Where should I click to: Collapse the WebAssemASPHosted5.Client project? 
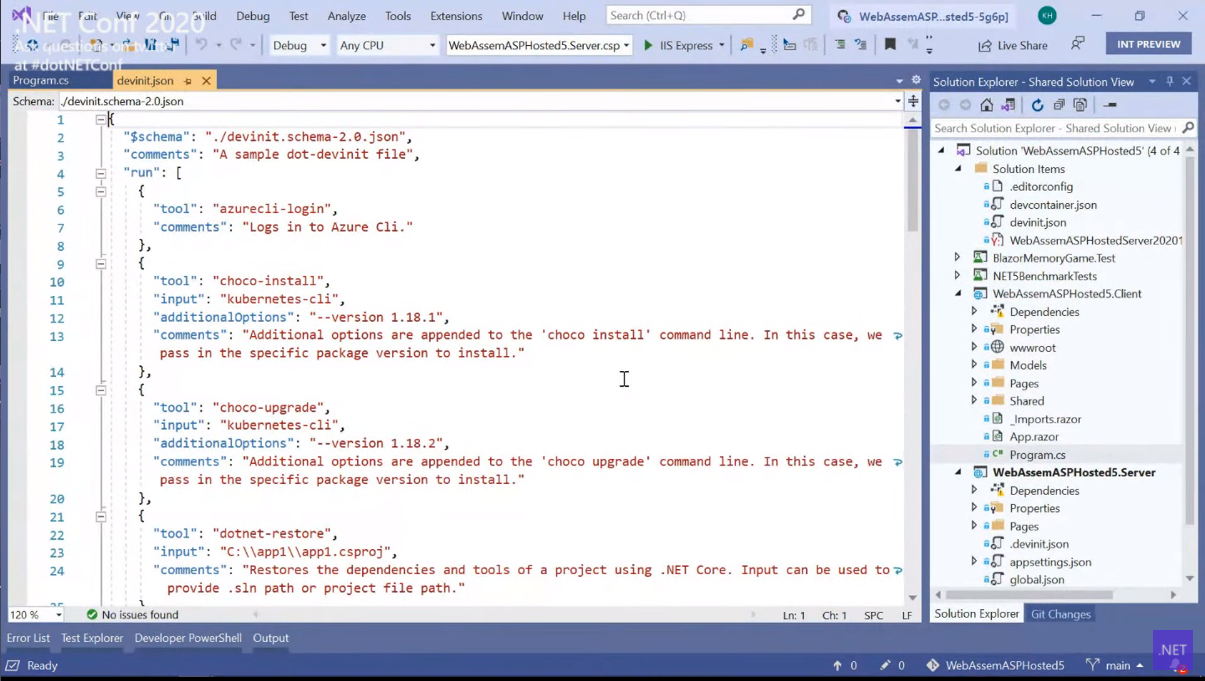(x=957, y=294)
